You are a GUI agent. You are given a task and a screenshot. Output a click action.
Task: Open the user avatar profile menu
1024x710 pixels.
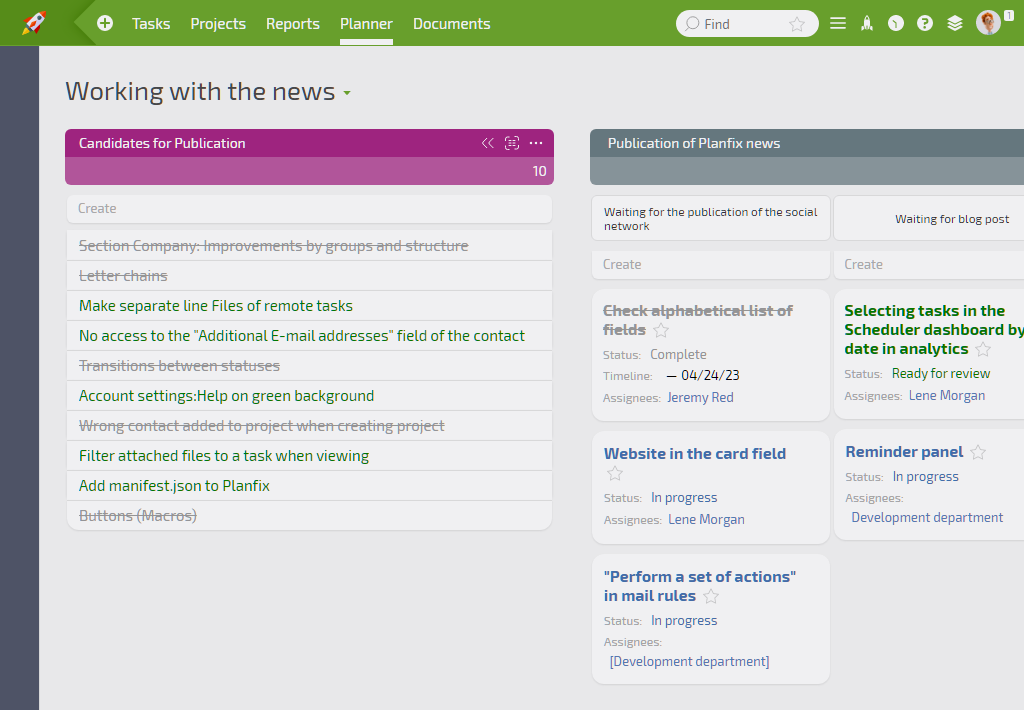click(x=988, y=23)
